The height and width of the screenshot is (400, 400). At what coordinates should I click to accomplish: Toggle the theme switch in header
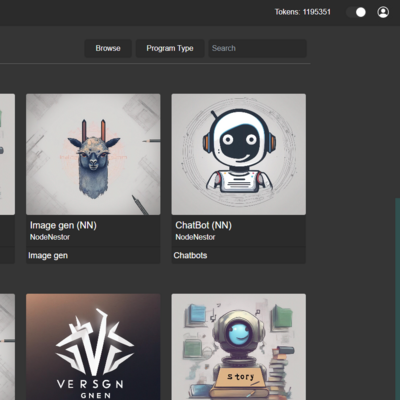point(356,12)
